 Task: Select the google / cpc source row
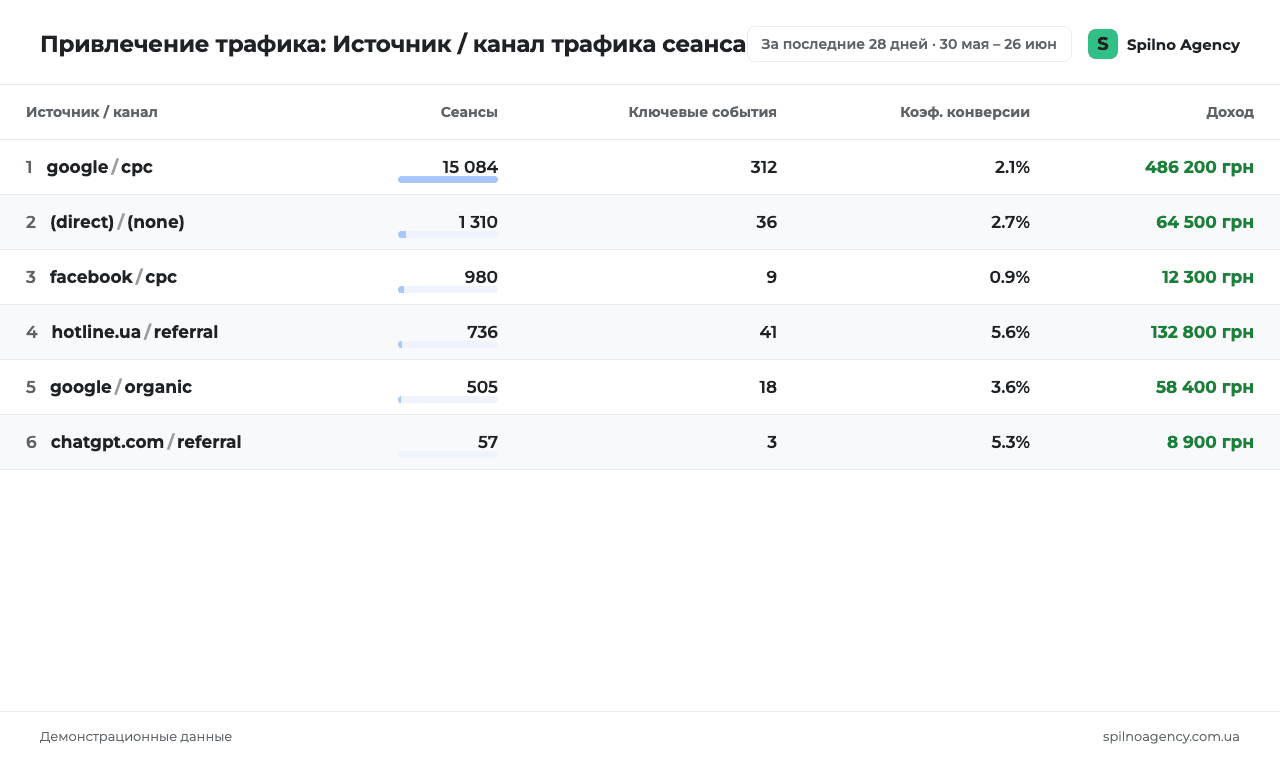click(640, 167)
